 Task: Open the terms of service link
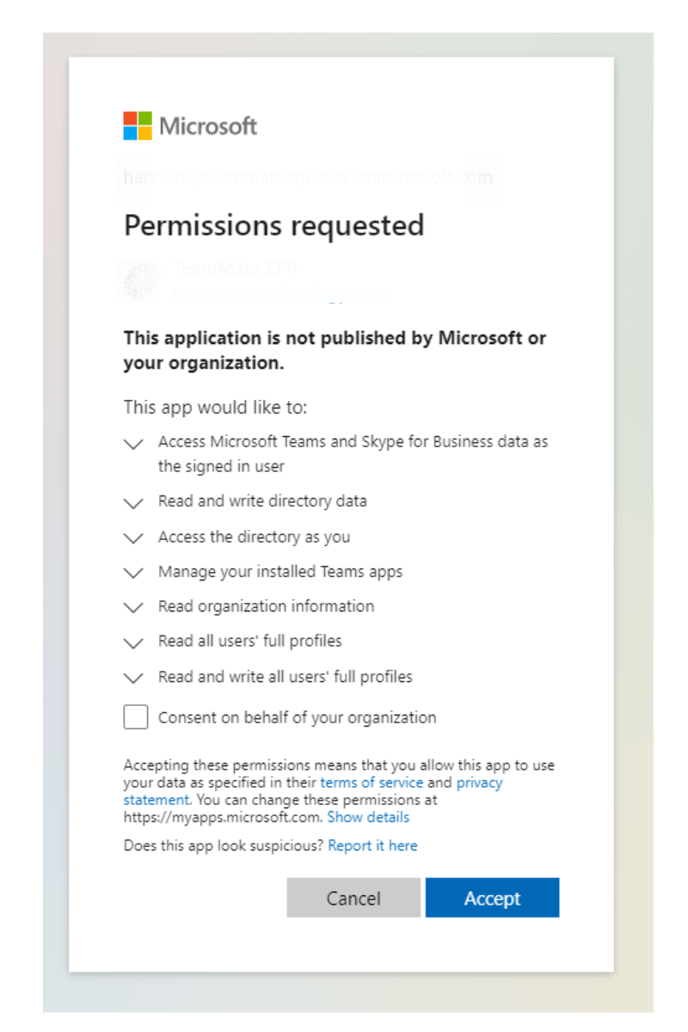click(371, 782)
